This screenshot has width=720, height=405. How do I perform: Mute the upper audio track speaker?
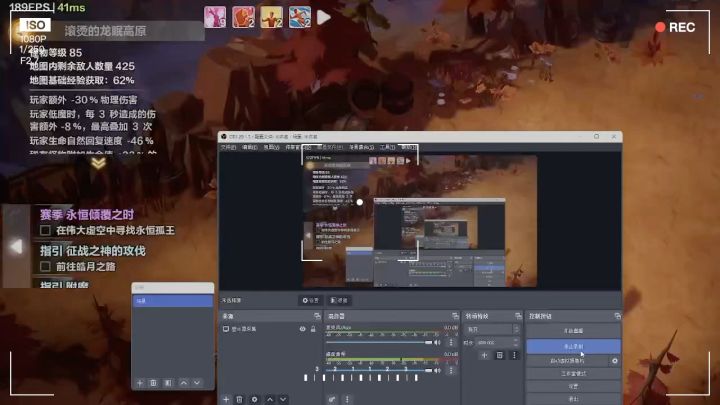tap(438, 343)
